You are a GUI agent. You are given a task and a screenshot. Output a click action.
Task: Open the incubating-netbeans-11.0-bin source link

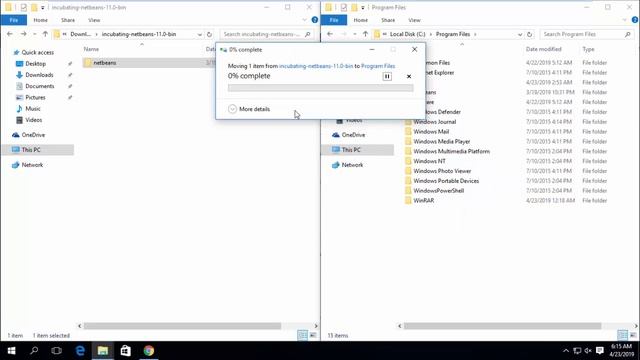(316, 66)
